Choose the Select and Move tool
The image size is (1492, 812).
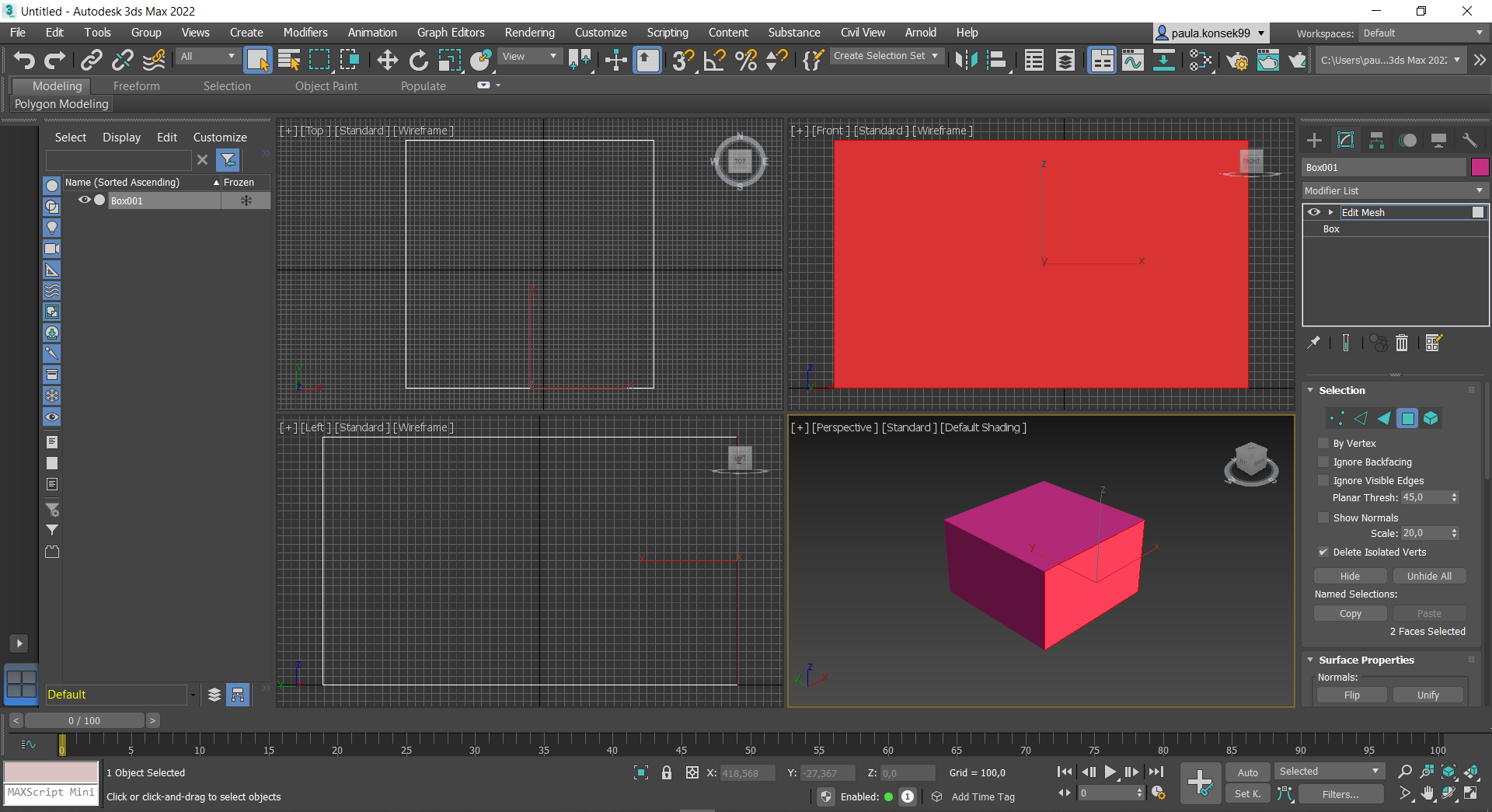tap(387, 60)
